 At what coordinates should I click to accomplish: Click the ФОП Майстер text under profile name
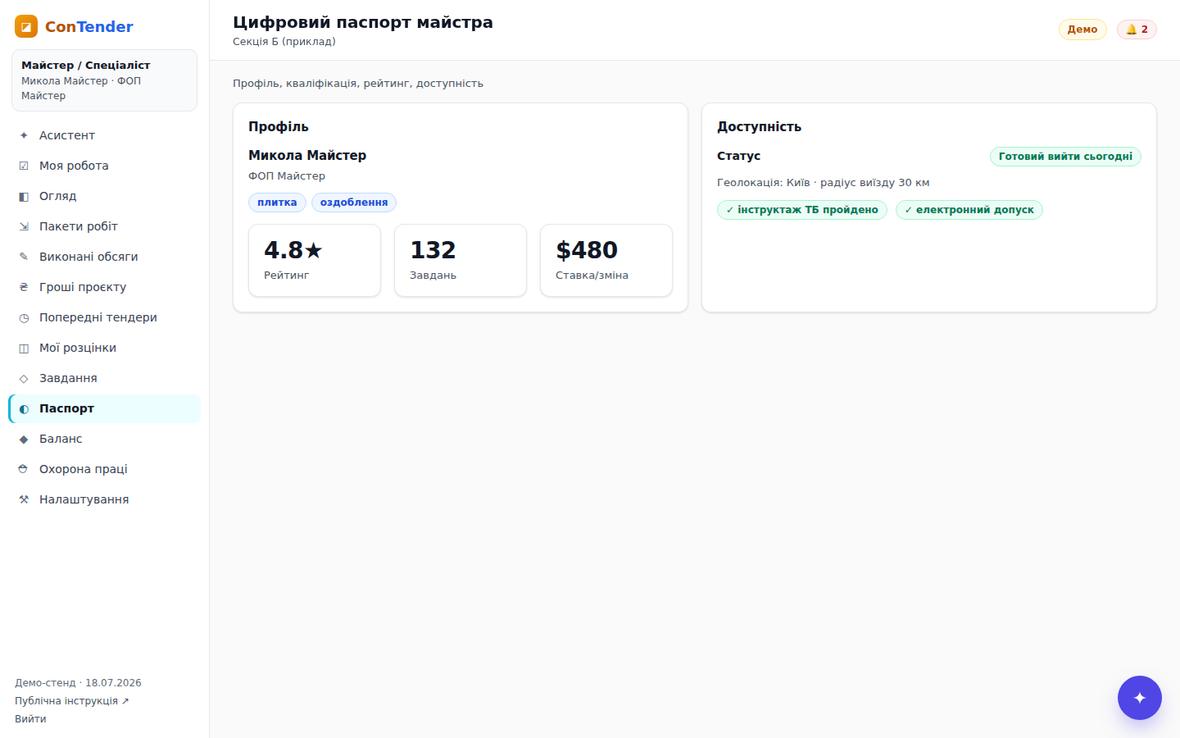287,176
